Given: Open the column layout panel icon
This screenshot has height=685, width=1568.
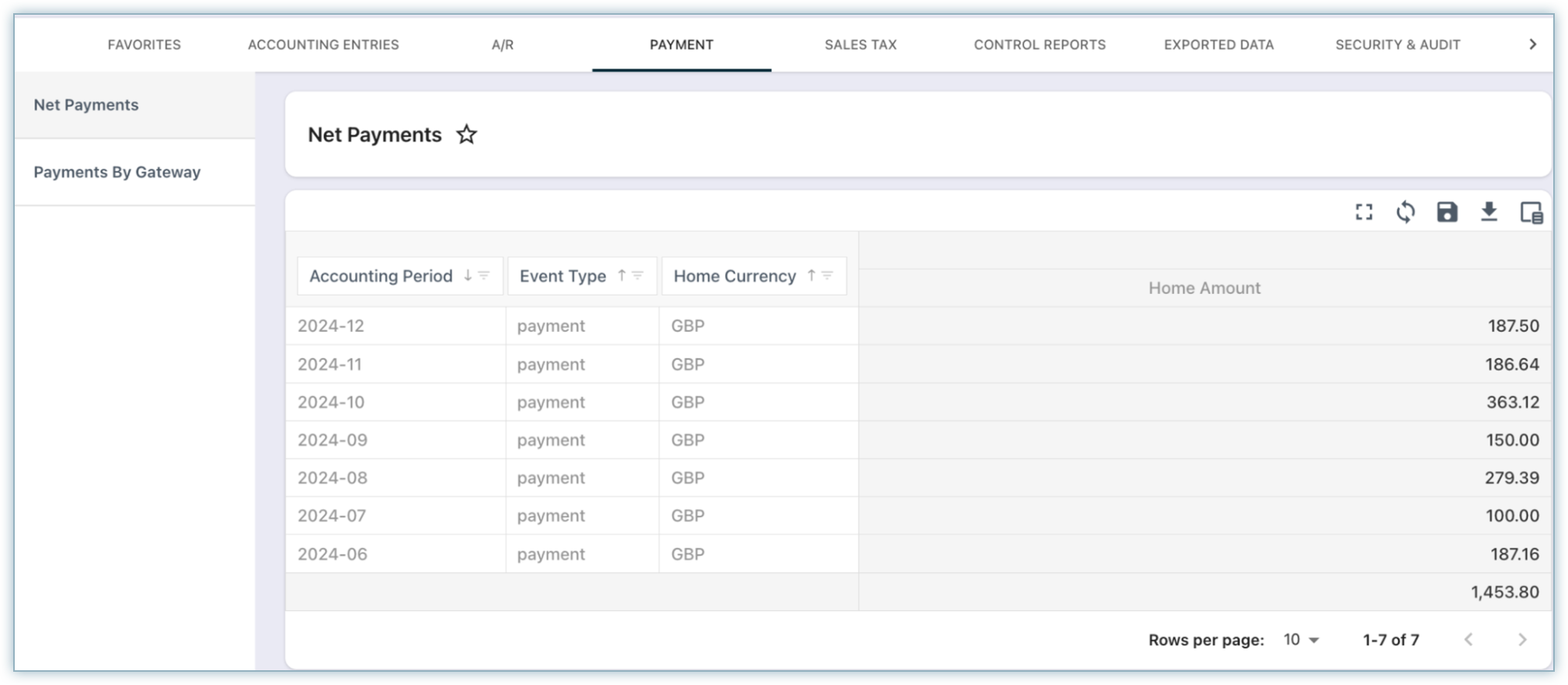Looking at the screenshot, I should (x=1531, y=212).
